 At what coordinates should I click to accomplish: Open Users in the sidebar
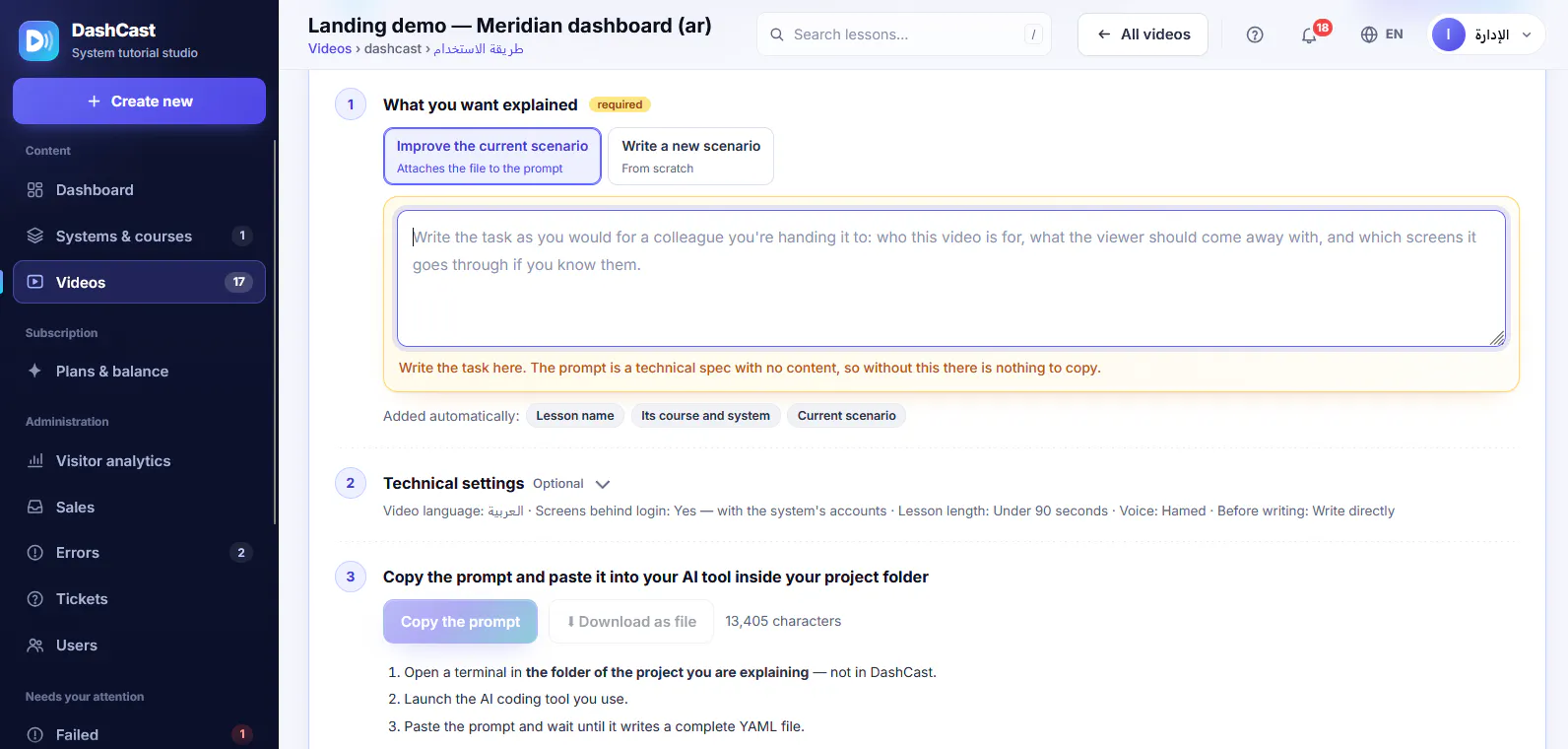click(x=139, y=646)
